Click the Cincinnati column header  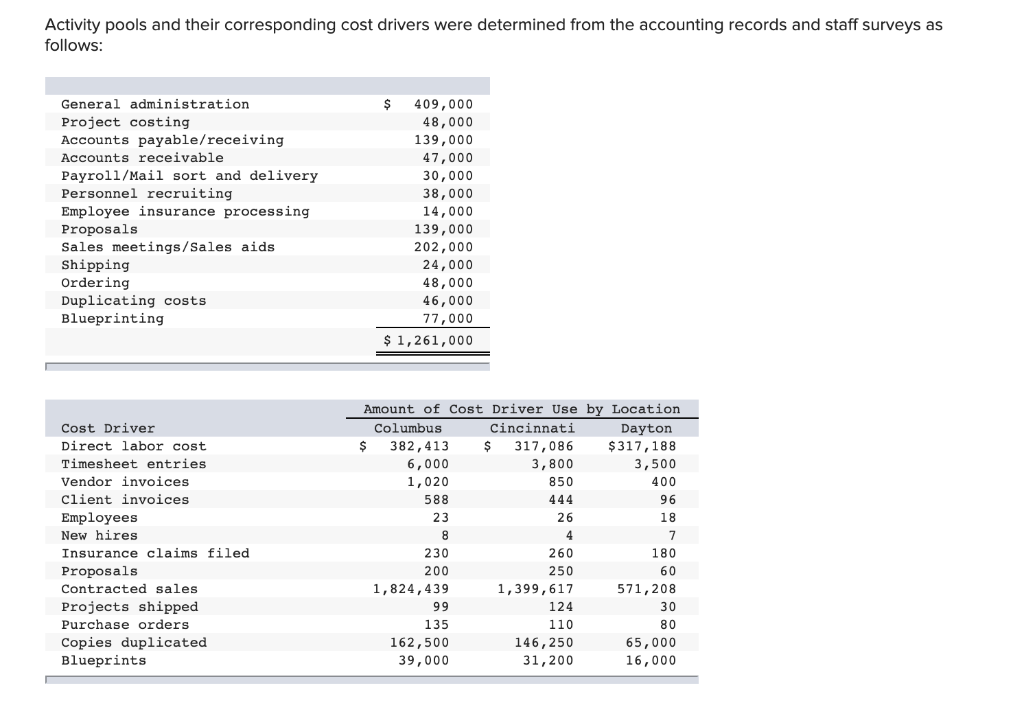pos(533,427)
